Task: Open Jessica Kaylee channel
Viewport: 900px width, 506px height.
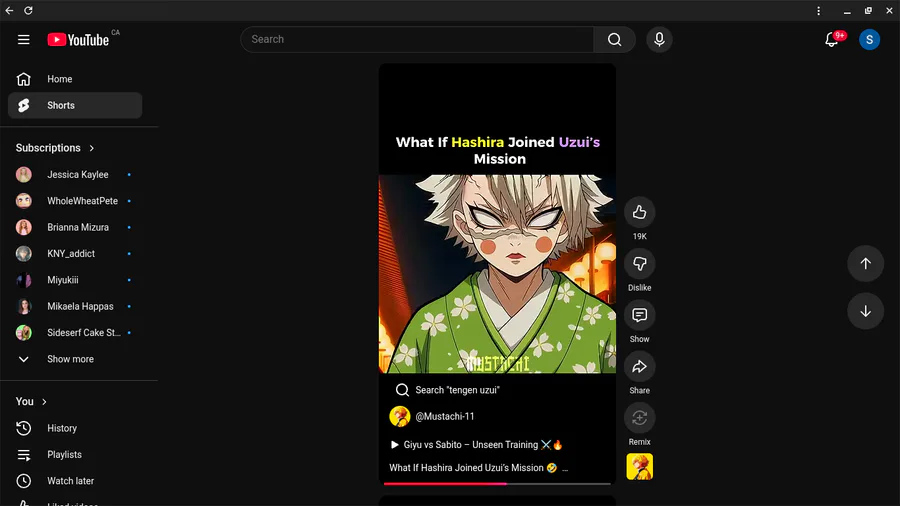Action: coord(75,174)
